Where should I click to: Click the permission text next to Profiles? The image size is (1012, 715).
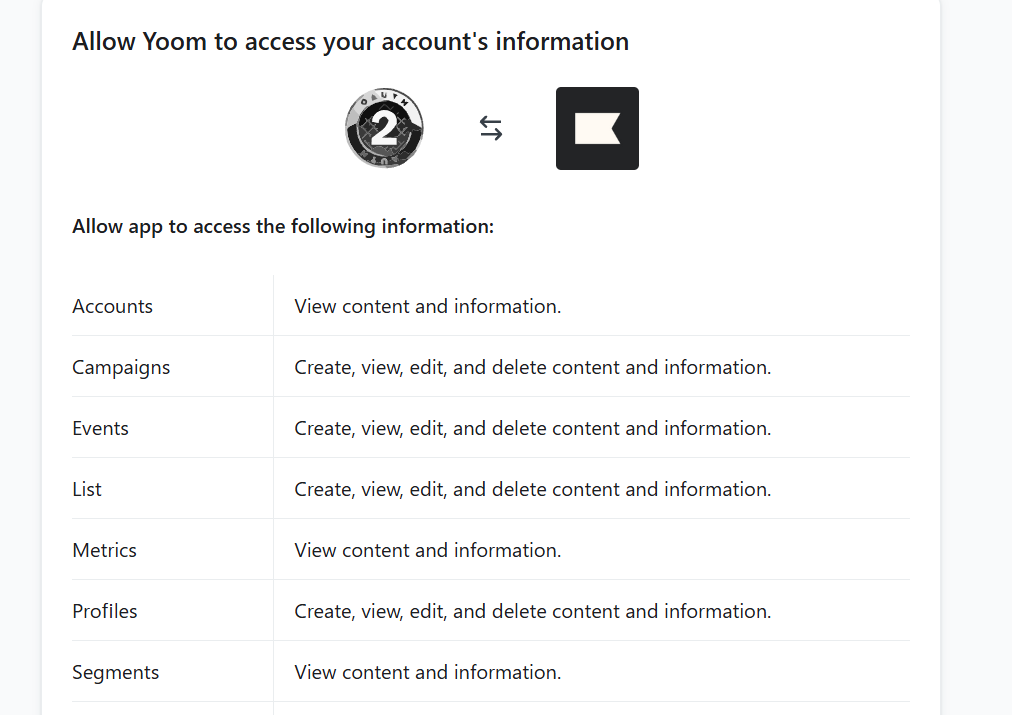tap(532, 611)
